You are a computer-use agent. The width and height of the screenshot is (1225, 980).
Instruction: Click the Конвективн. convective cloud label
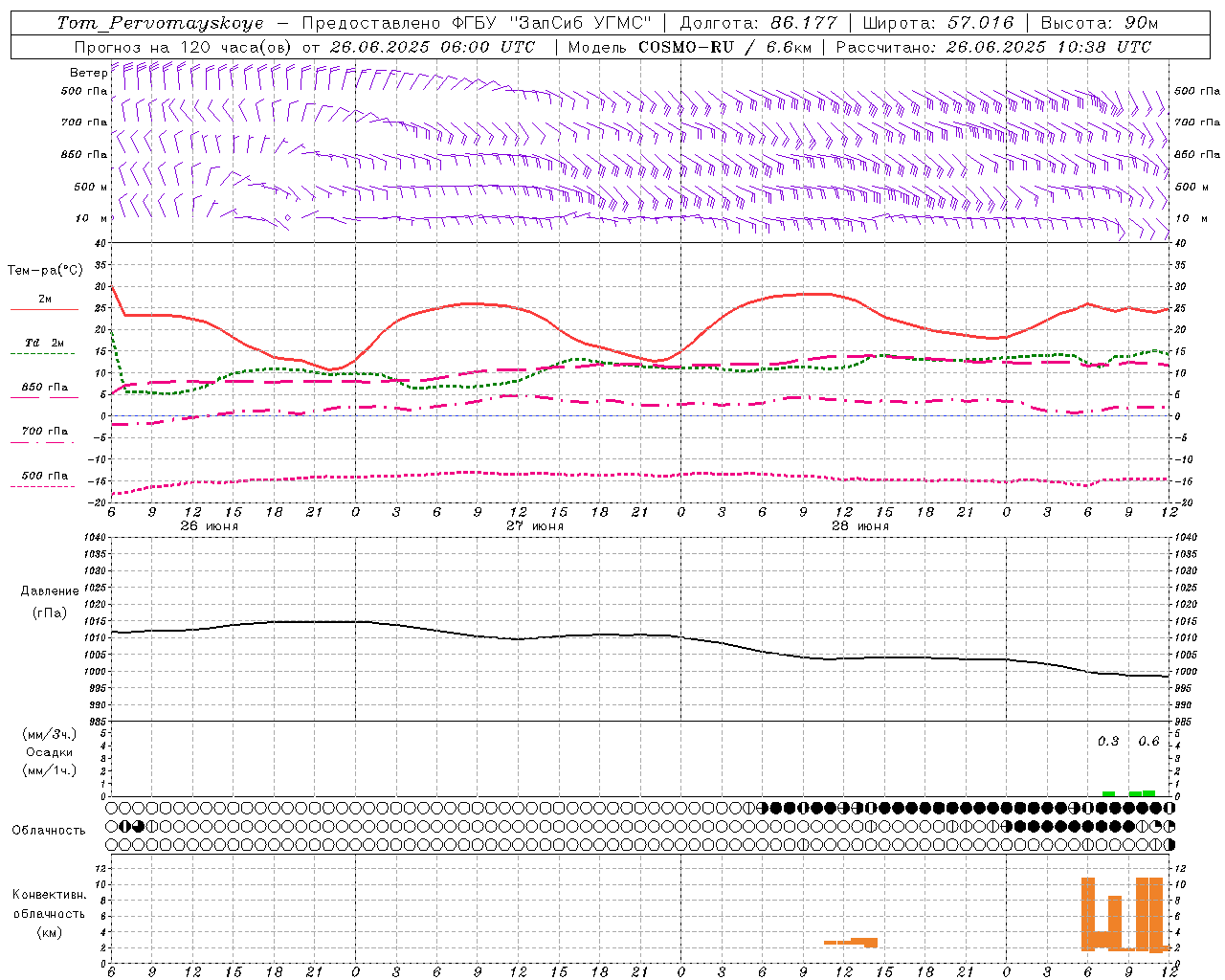coord(50,895)
